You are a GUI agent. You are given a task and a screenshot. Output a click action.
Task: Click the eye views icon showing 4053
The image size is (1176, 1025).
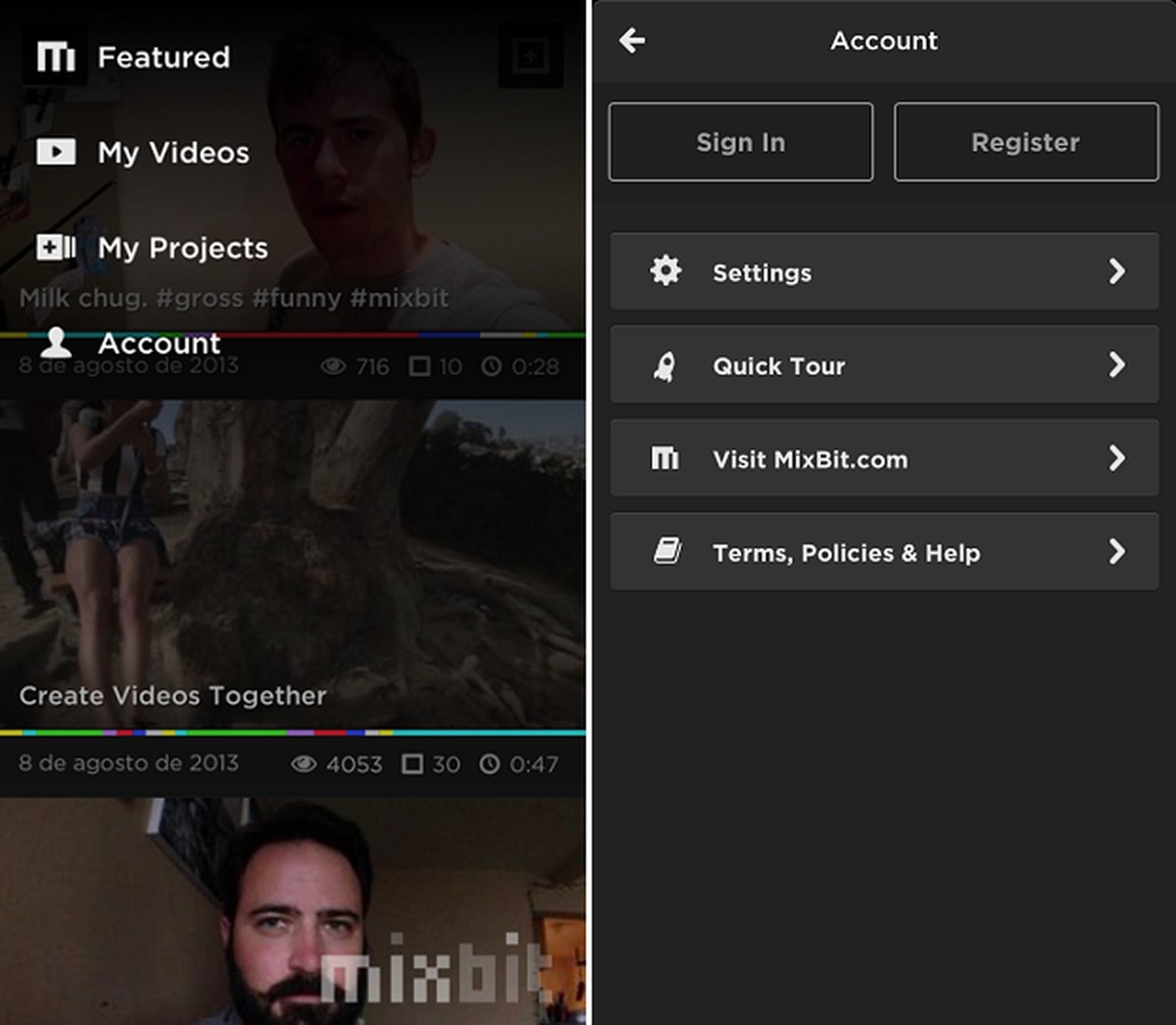[304, 763]
